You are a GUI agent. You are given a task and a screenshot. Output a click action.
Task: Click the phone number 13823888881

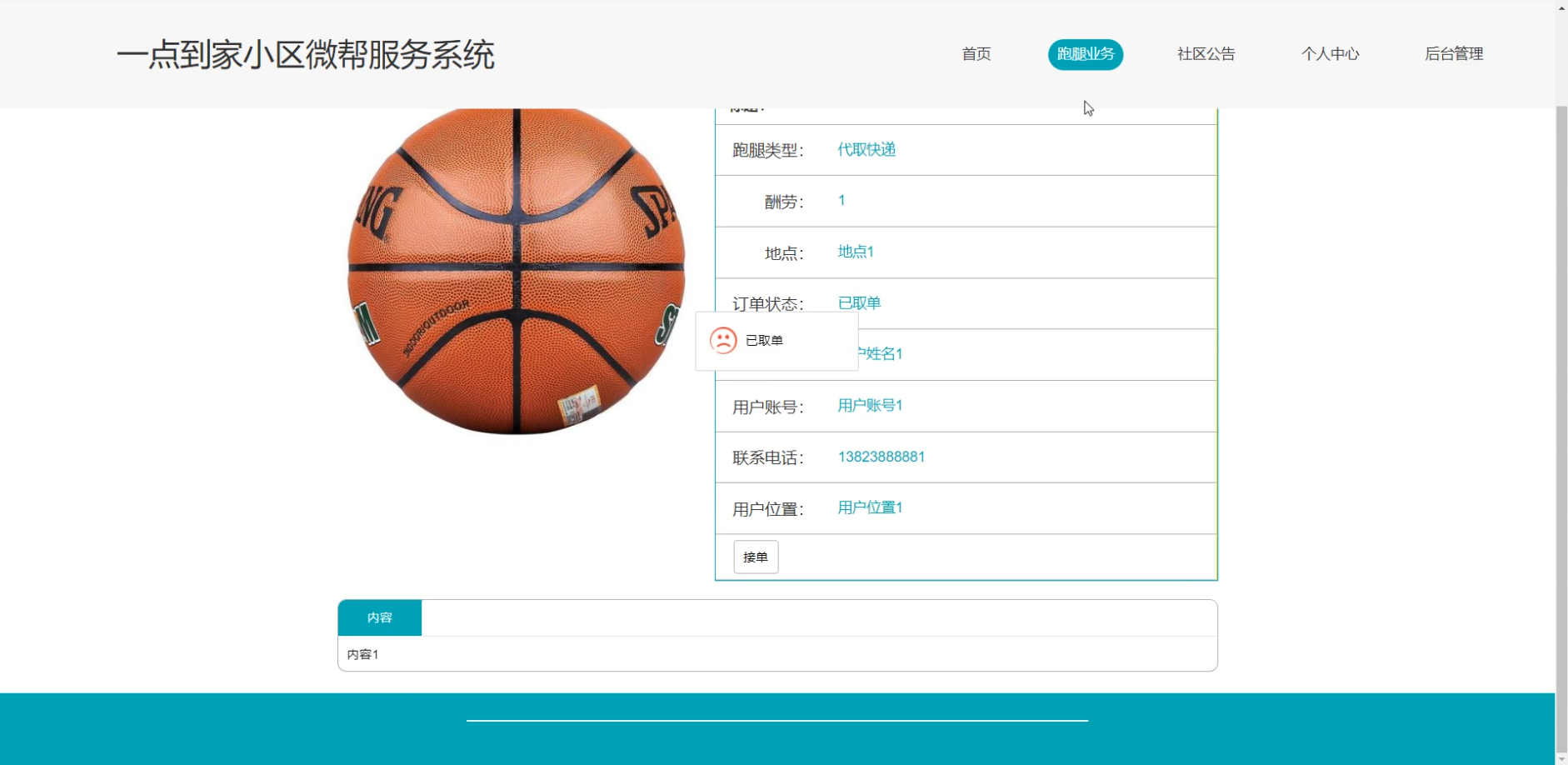click(x=881, y=457)
